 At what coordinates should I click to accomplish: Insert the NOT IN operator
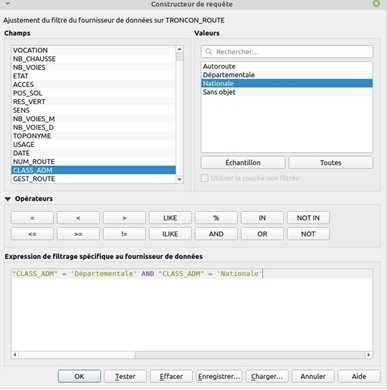point(308,218)
